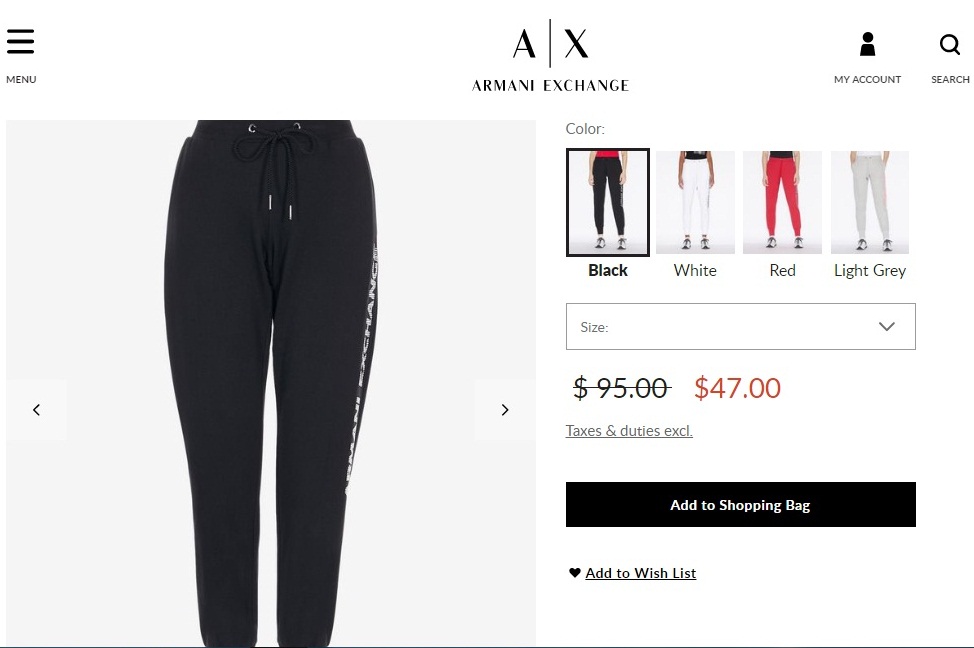Click the MY ACCOUNT label
The image size is (974, 648).
pos(867,80)
